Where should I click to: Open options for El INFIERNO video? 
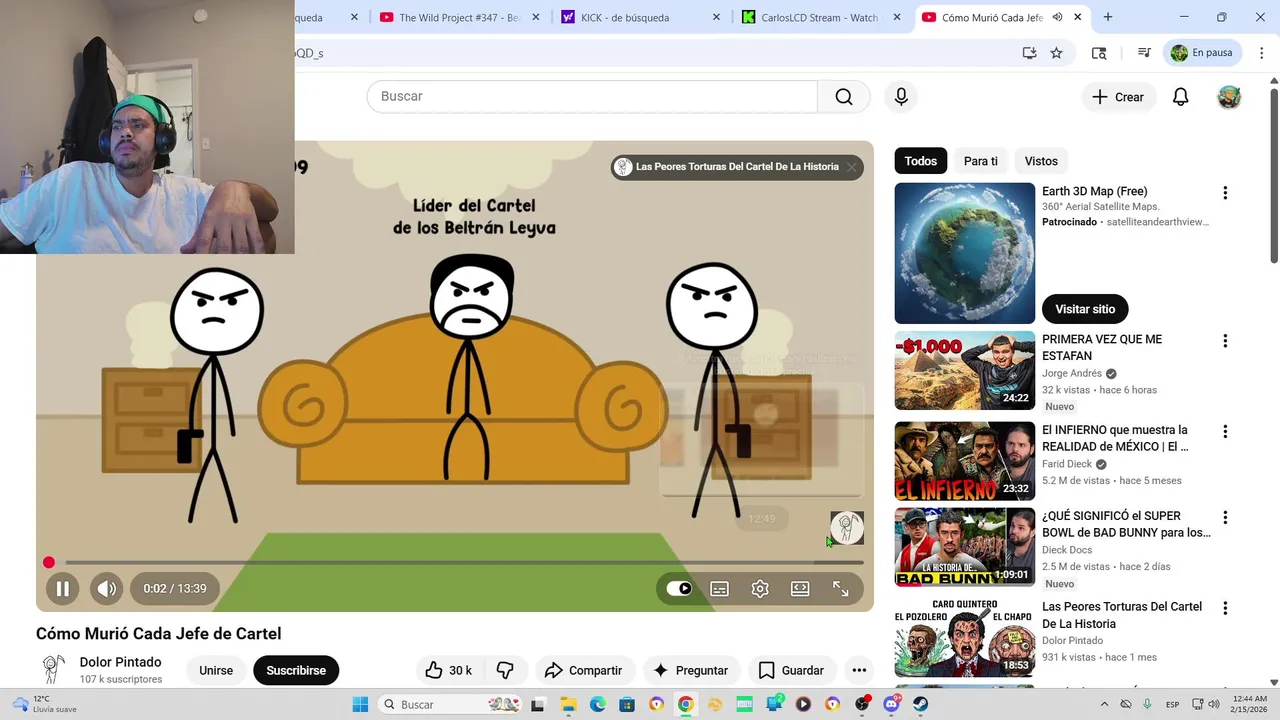[x=1225, y=432]
